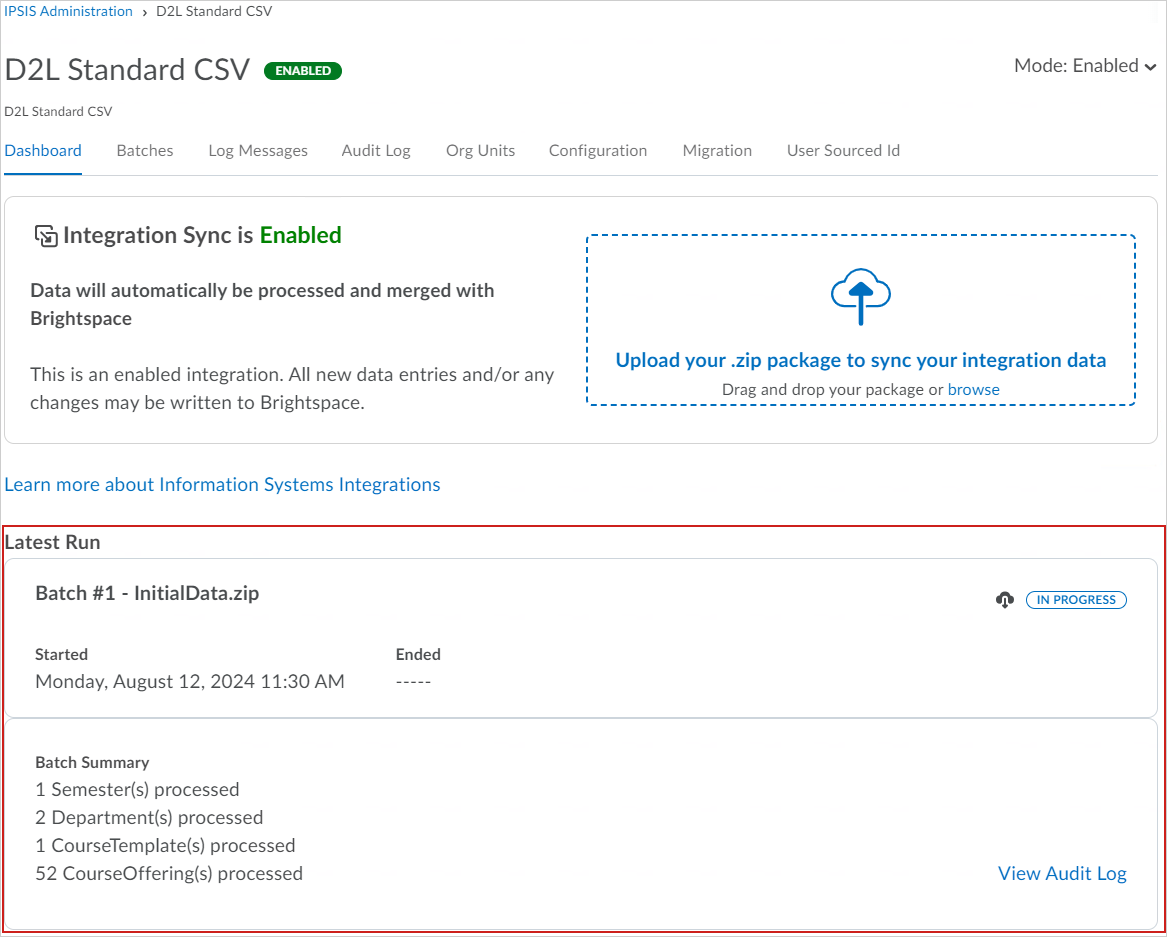Click the batch download cloud icon
The height and width of the screenshot is (937, 1167).
1005,600
